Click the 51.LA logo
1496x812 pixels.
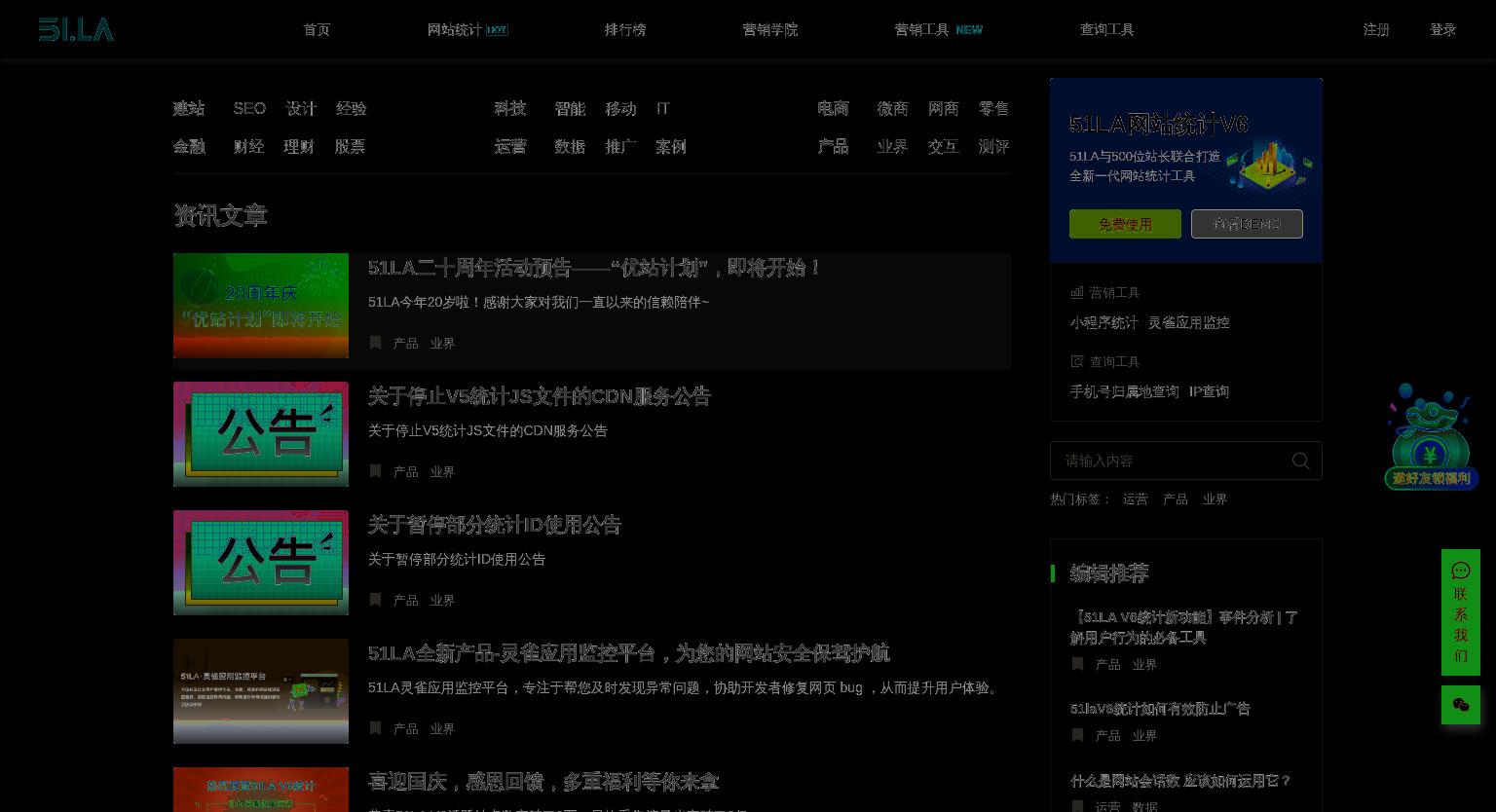tap(76, 29)
